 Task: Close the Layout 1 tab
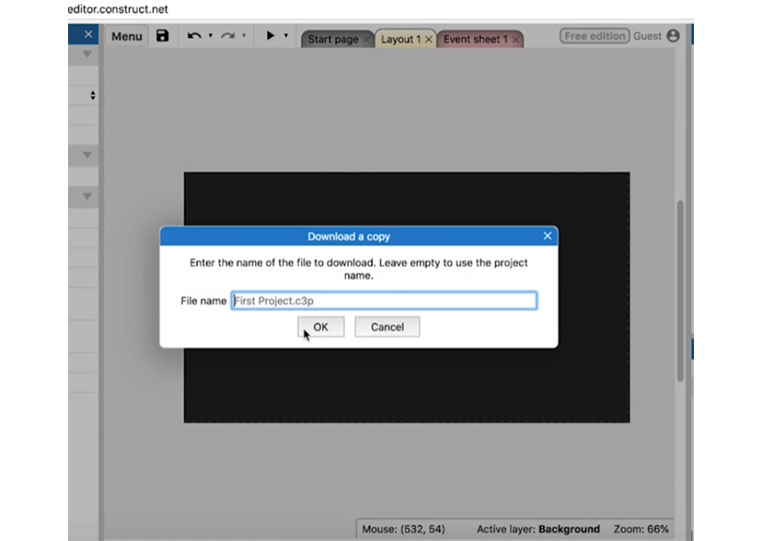[428, 39]
